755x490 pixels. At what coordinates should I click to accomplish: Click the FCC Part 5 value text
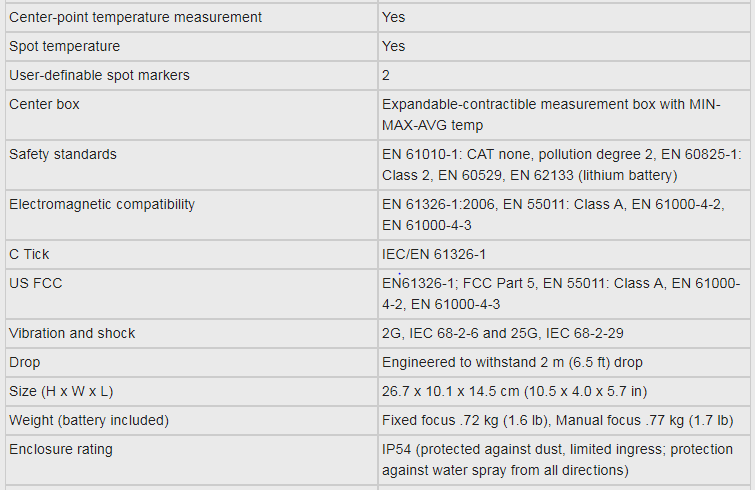click(560, 294)
